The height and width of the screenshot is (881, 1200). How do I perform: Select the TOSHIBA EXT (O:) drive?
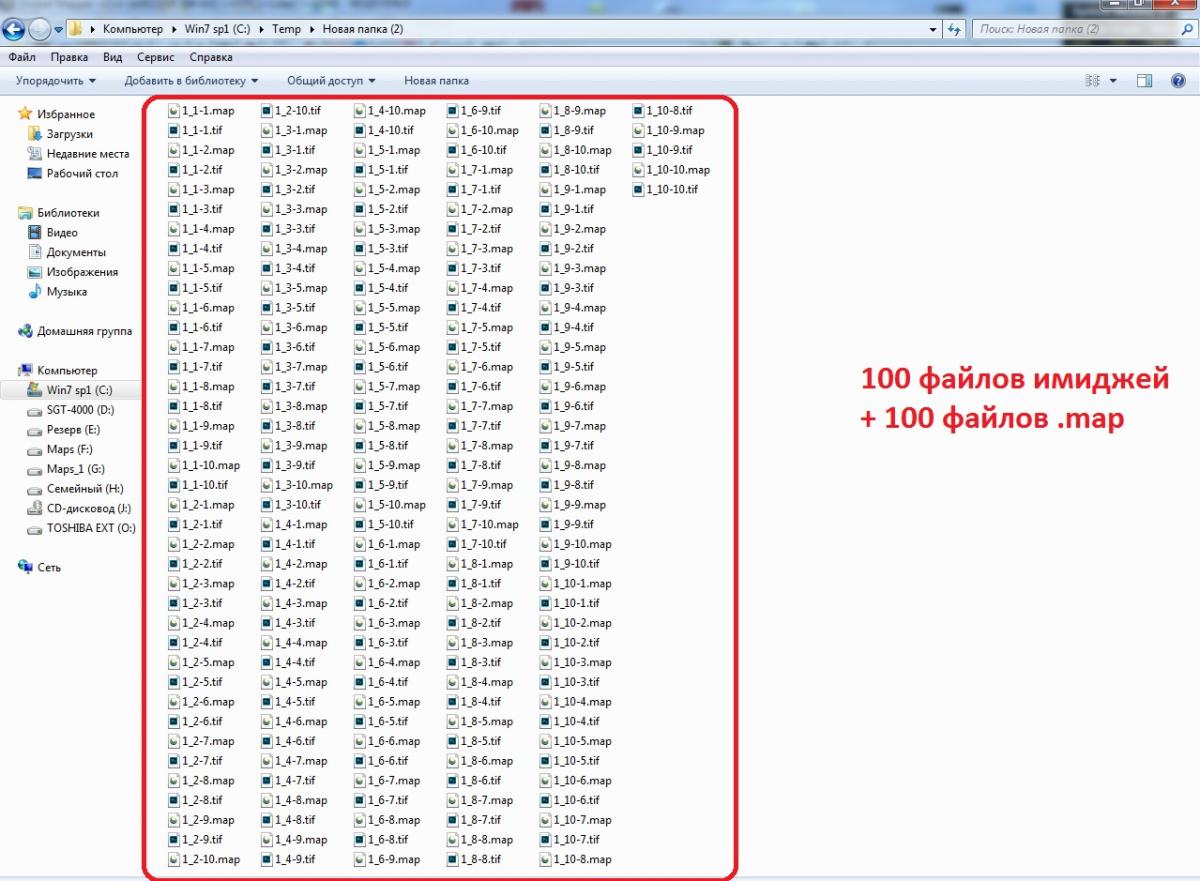pyautogui.click(x=90, y=528)
